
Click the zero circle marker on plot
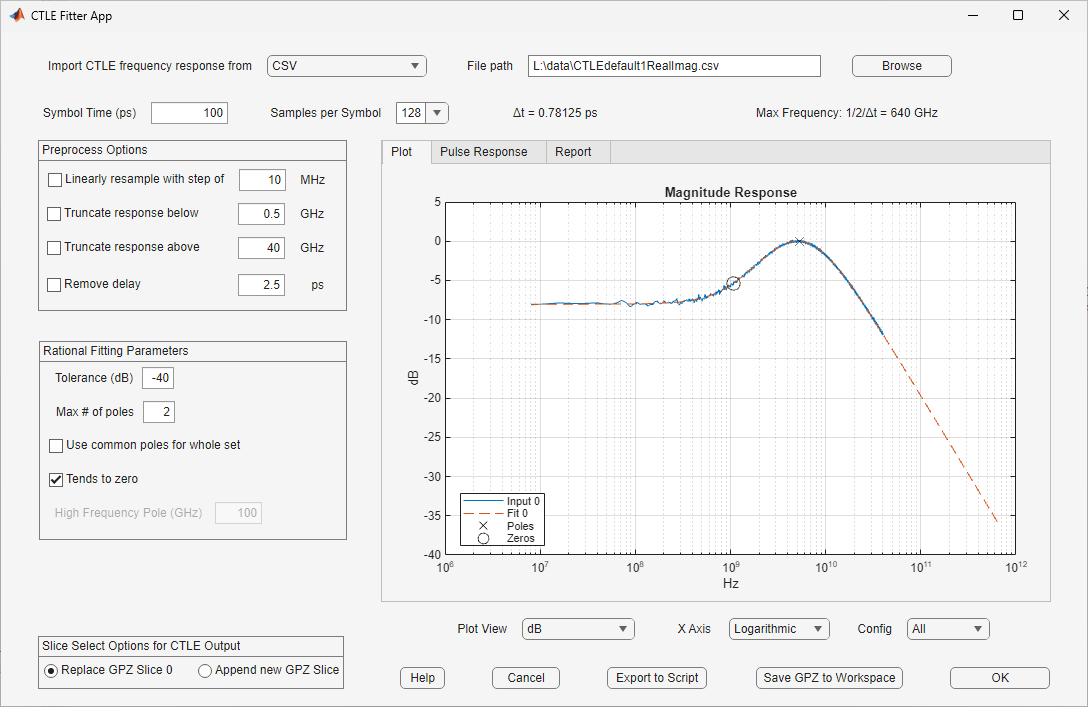733,283
